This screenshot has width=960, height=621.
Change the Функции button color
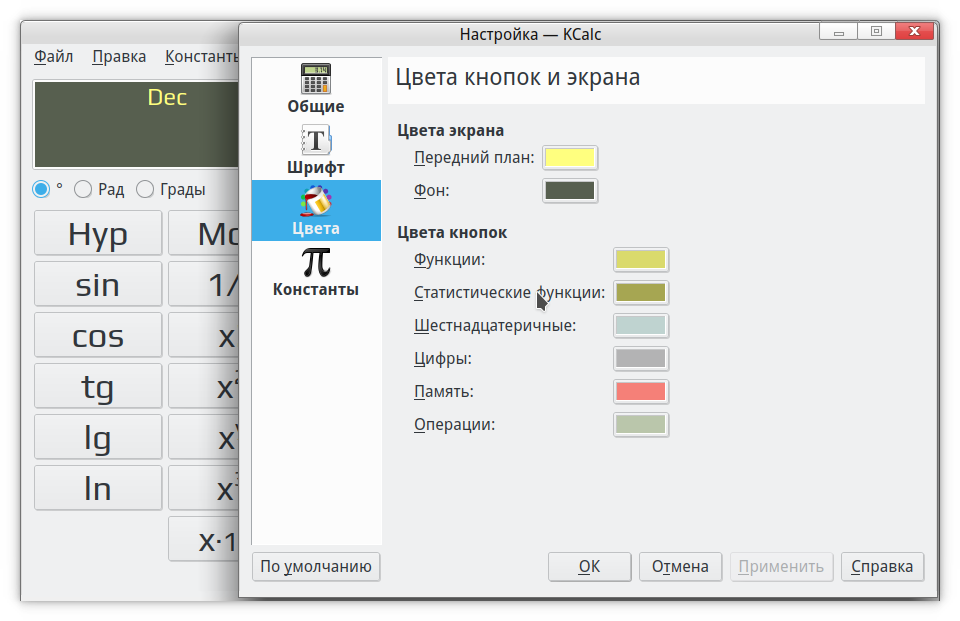click(640, 259)
